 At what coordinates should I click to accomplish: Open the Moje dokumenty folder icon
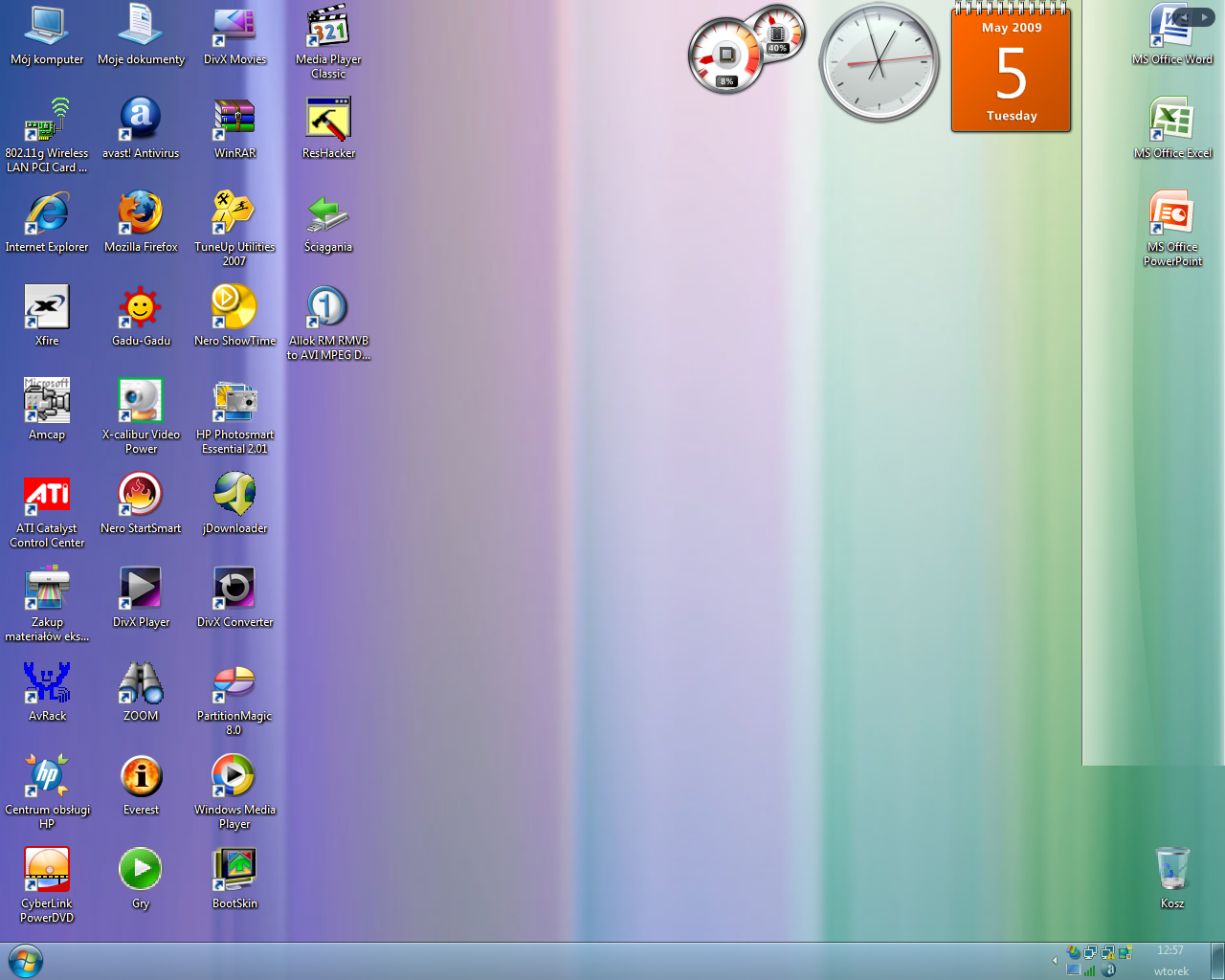click(141, 35)
